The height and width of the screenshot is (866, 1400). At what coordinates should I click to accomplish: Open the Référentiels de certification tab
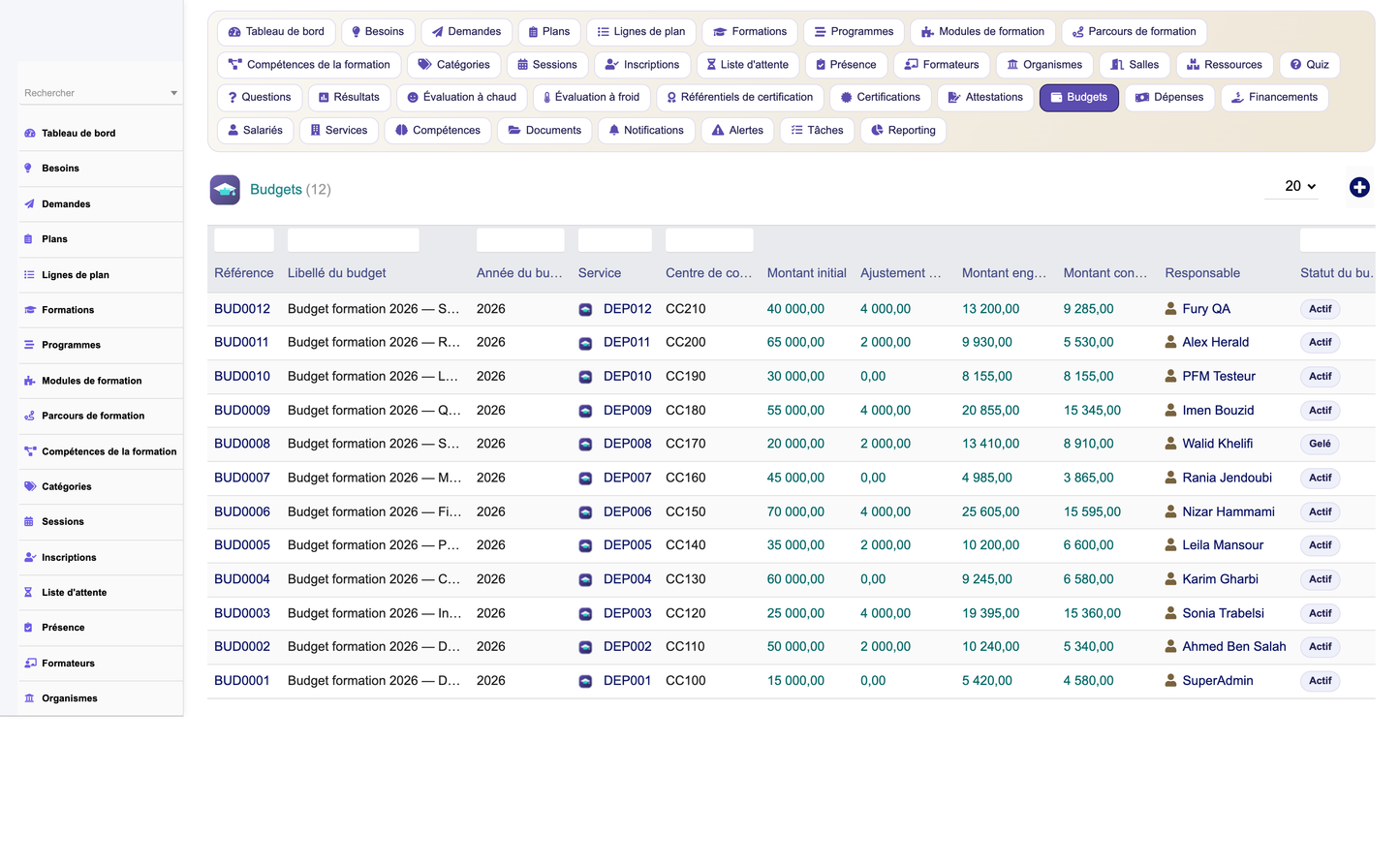tap(740, 98)
